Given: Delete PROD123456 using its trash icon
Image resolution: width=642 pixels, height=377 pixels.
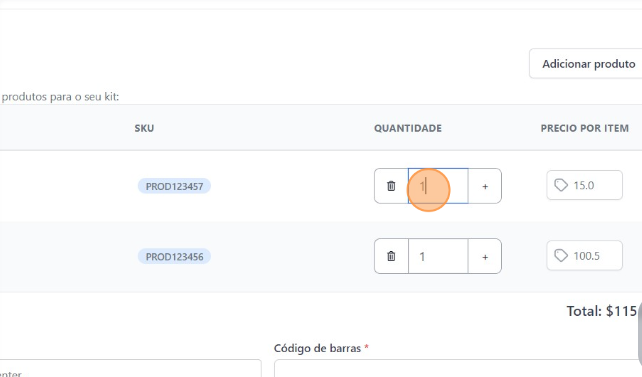Looking at the screenshot, I should click(x=391, y=256).
